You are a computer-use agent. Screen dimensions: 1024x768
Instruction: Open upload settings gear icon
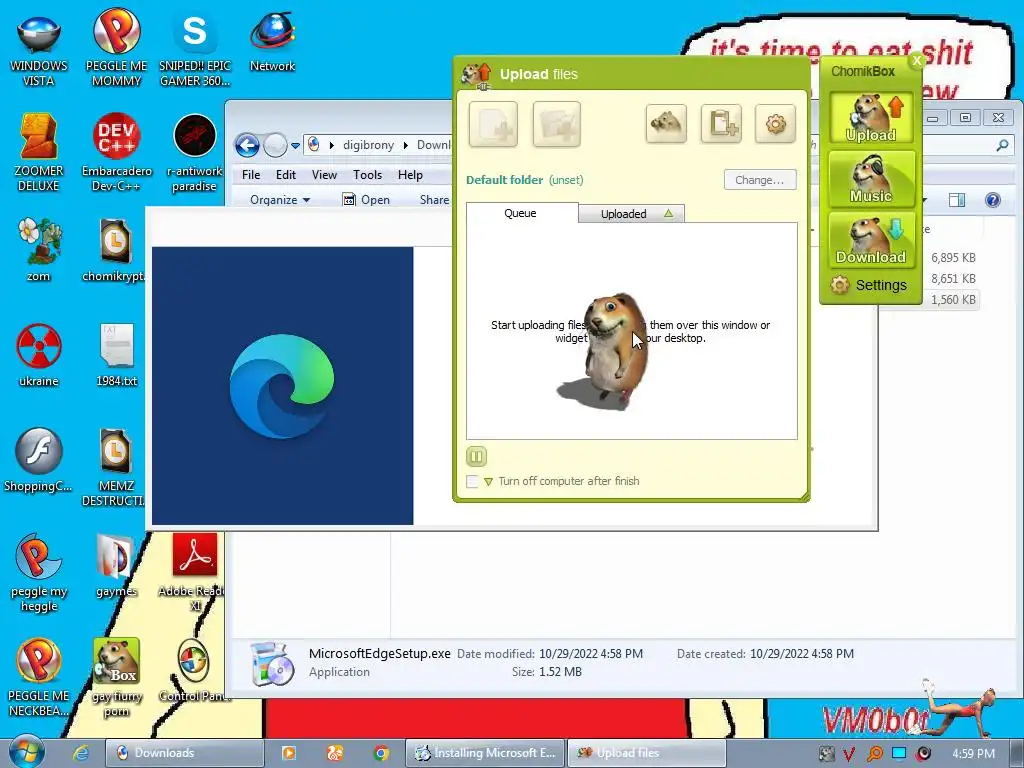pyautogui.click(x=775, y=123)
